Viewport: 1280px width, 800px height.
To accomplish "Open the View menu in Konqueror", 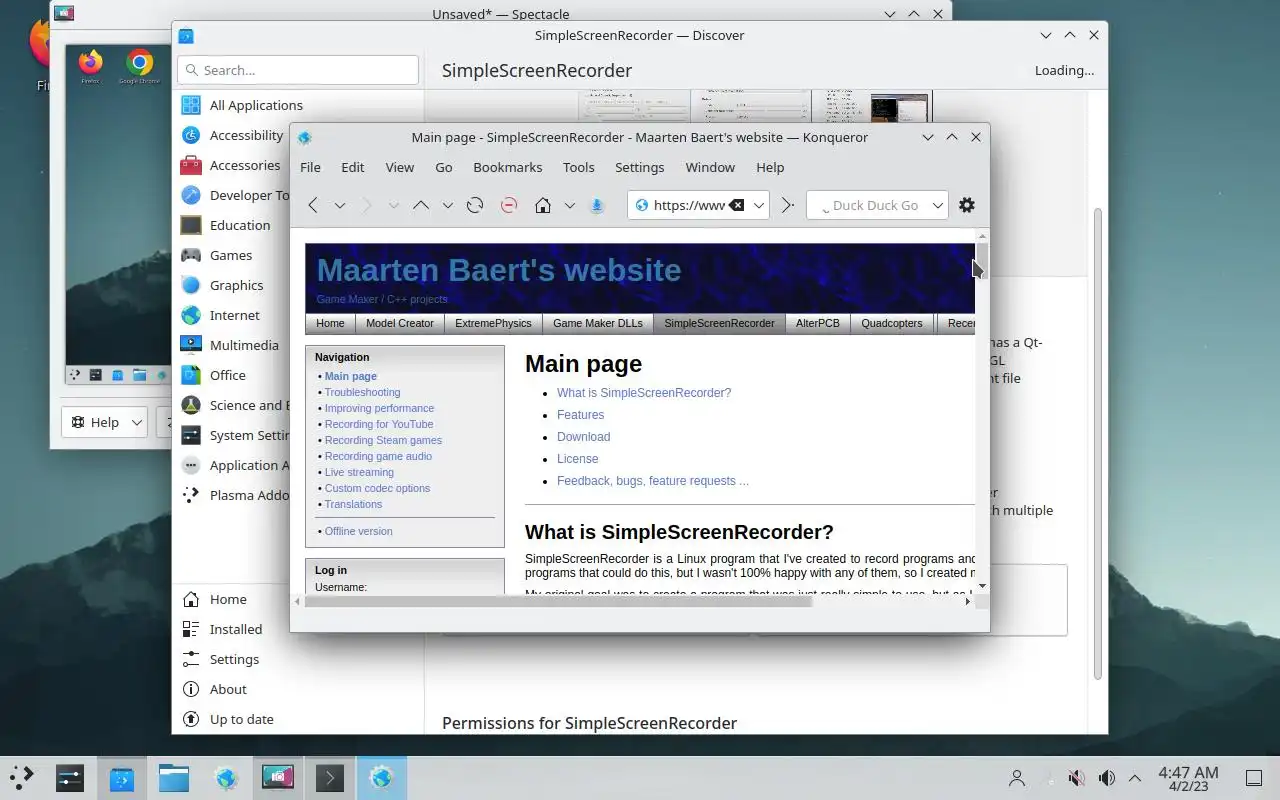I will point(400,167).
